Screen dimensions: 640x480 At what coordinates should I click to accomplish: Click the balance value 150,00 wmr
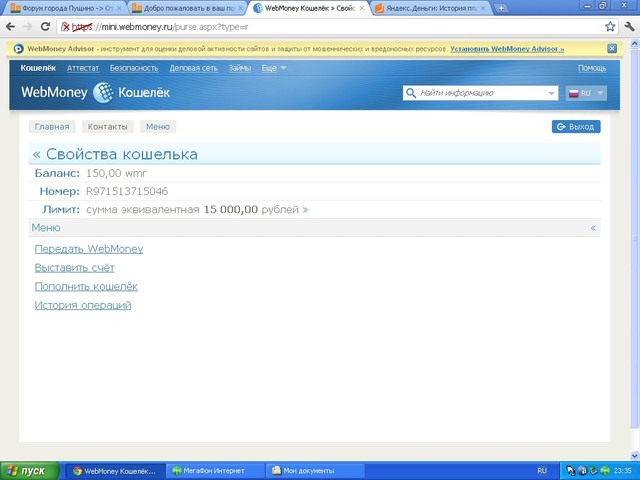[x=116, y=173]
